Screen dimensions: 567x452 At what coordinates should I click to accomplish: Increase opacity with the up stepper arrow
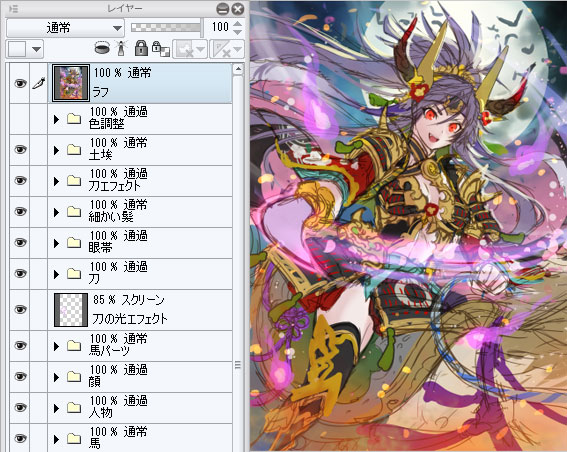coord(238,24)
